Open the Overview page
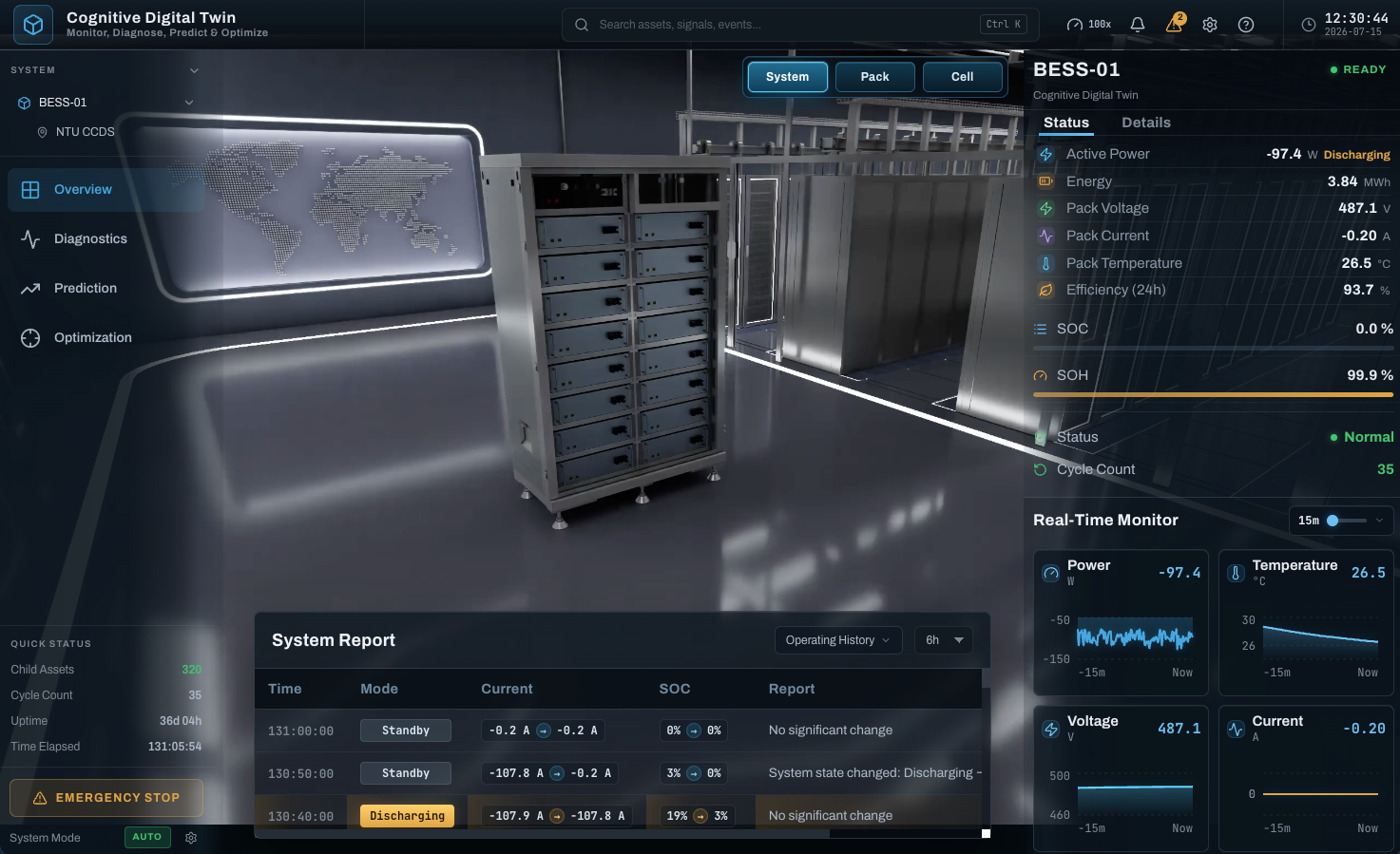 tap(106, 190)
